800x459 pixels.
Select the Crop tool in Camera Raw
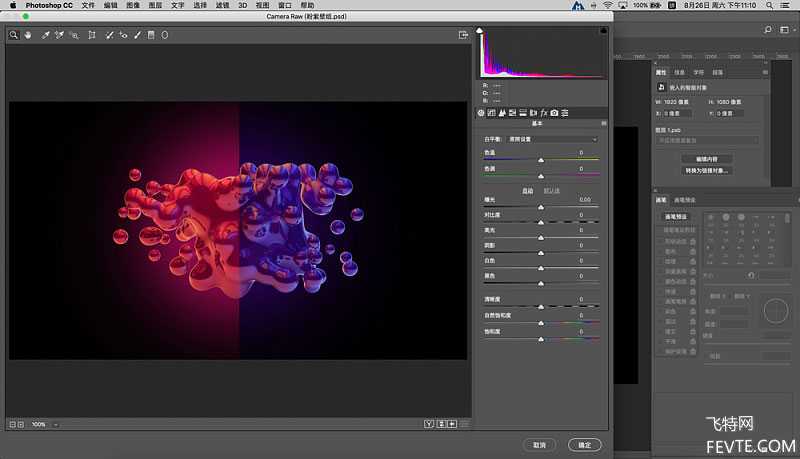(x=91, y=35)
